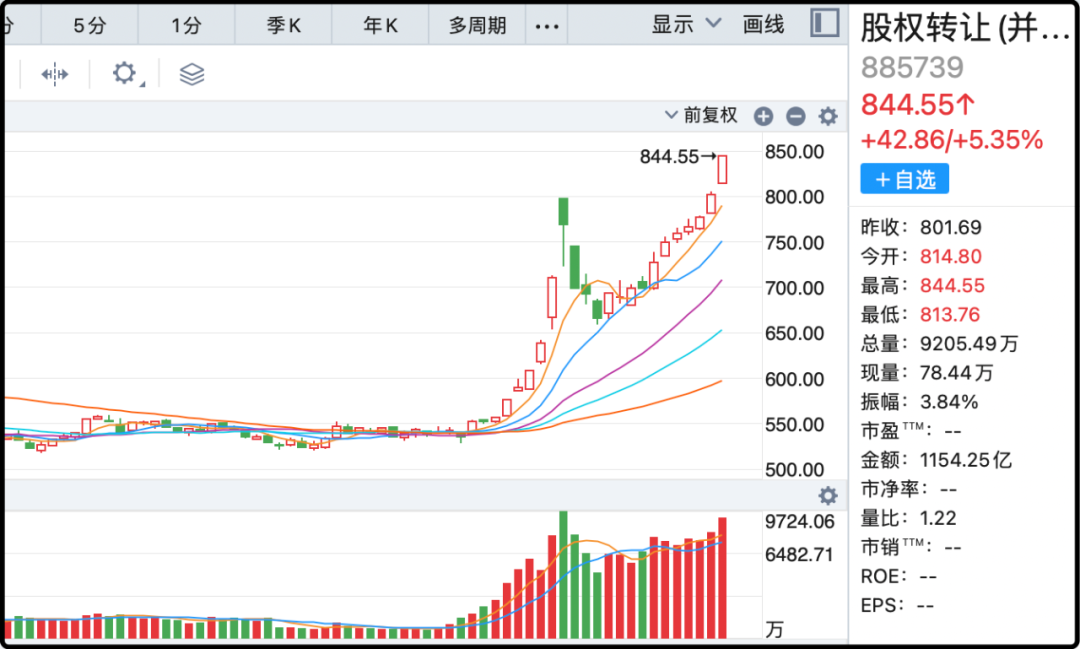Switch to the 1分 period tab
This screenshot has width=1080, height=649.
pos(186,26)
